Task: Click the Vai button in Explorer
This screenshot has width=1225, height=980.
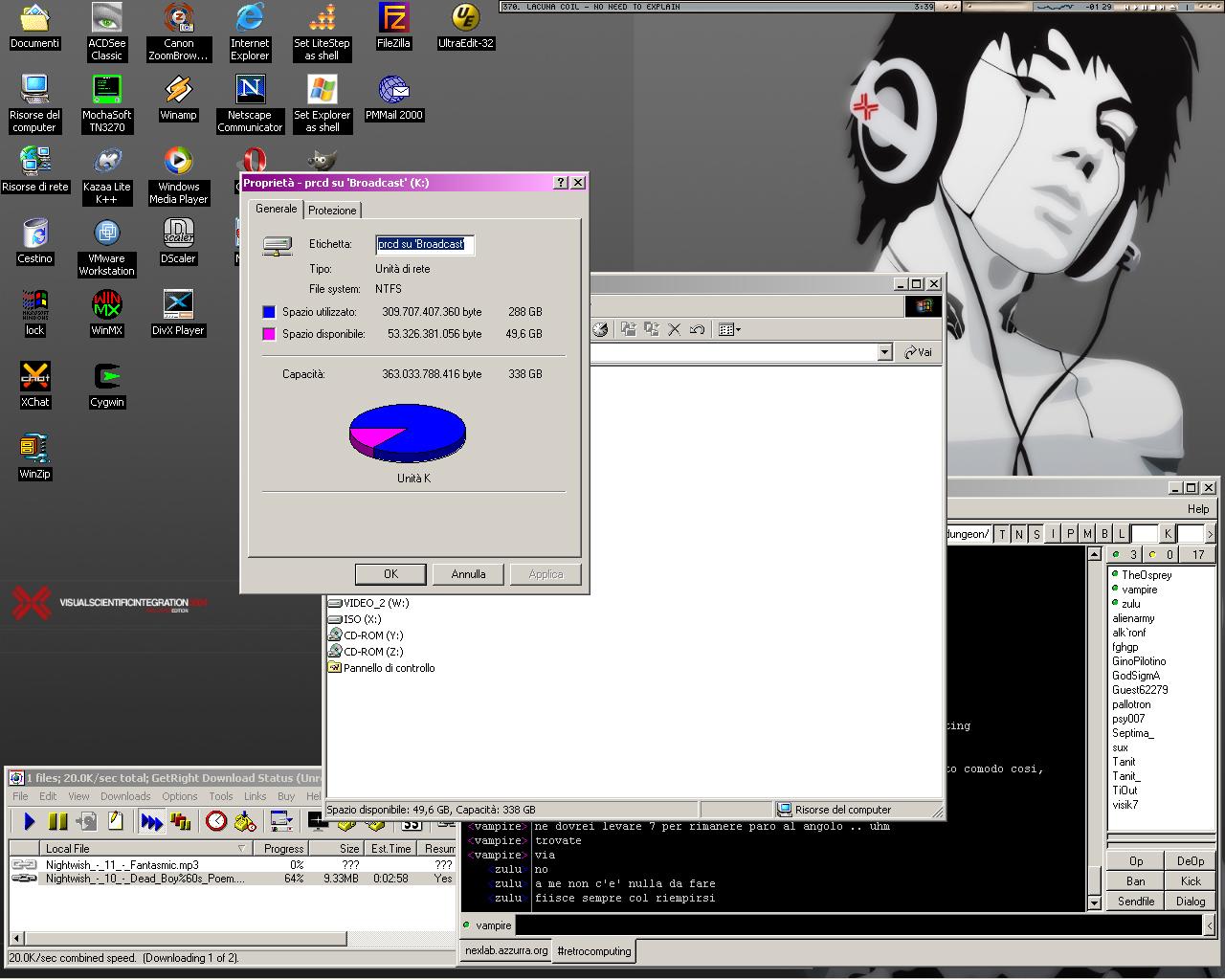Action: 919,352
